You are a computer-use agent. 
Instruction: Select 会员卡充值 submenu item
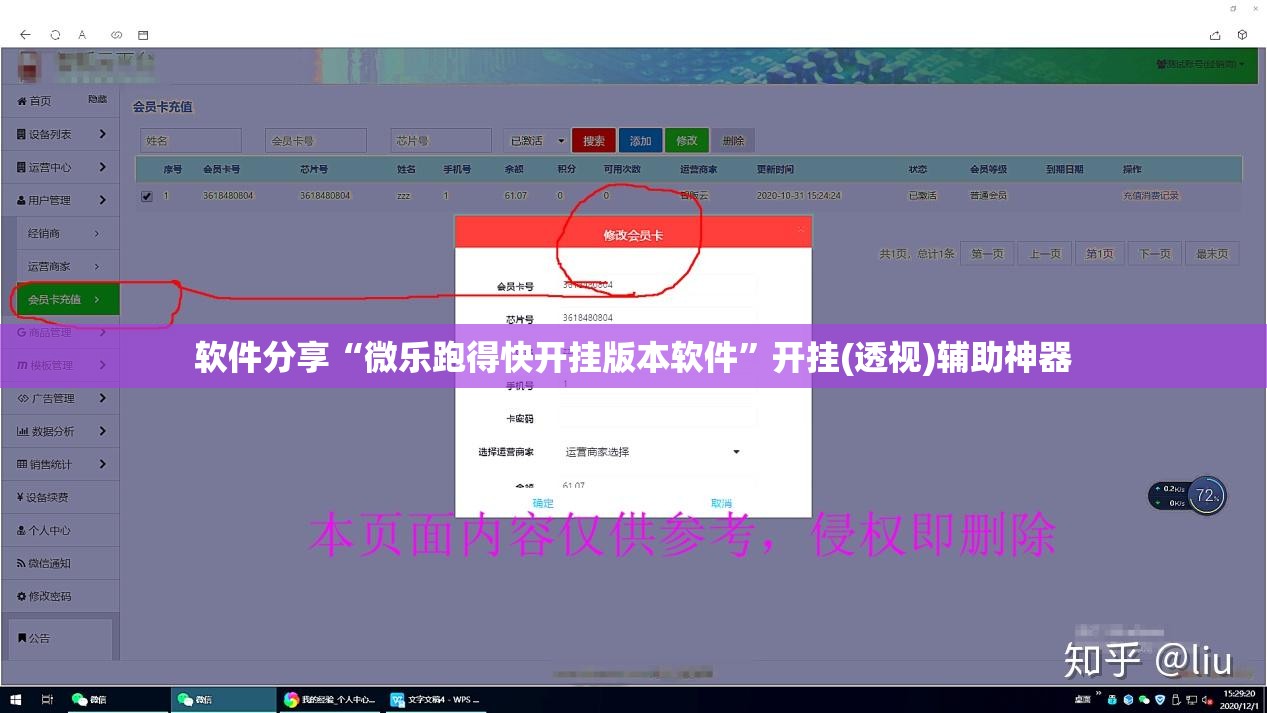[x=66, y=299]
